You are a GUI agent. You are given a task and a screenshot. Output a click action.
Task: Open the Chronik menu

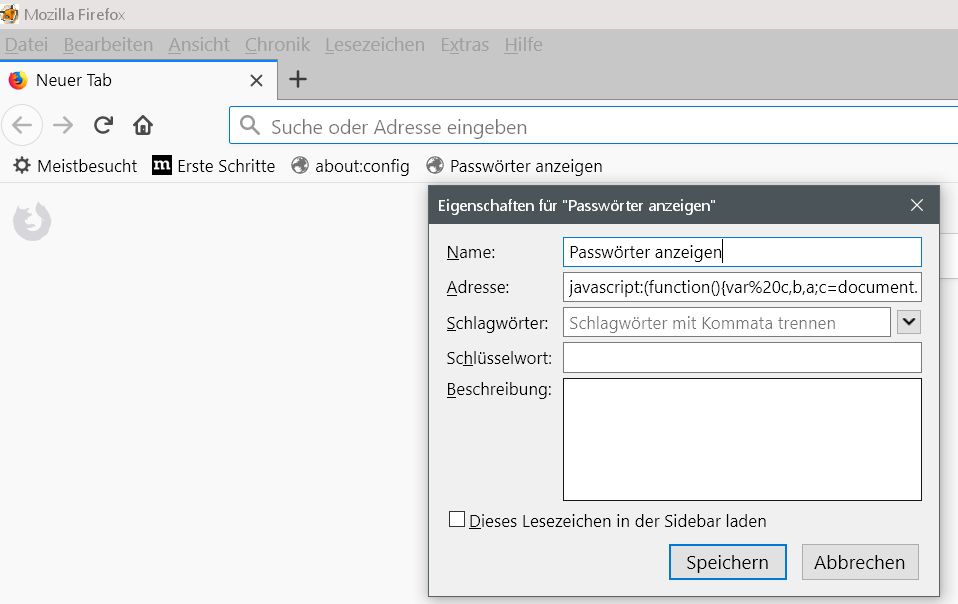pos(277,45)
